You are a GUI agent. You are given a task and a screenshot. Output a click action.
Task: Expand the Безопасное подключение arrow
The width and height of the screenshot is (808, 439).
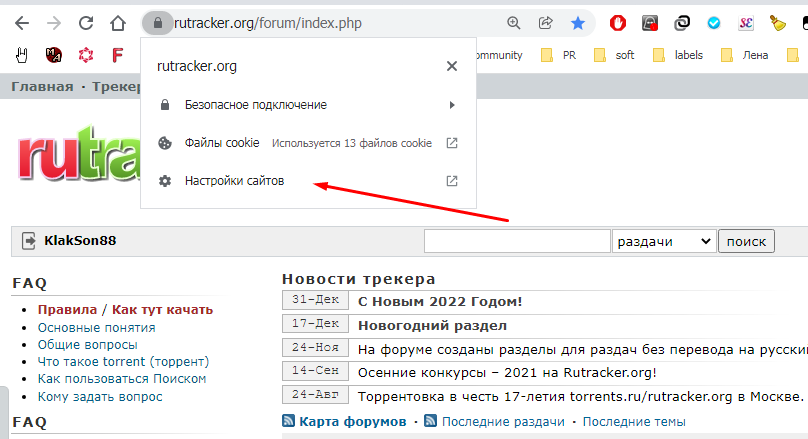click(452, 105)
